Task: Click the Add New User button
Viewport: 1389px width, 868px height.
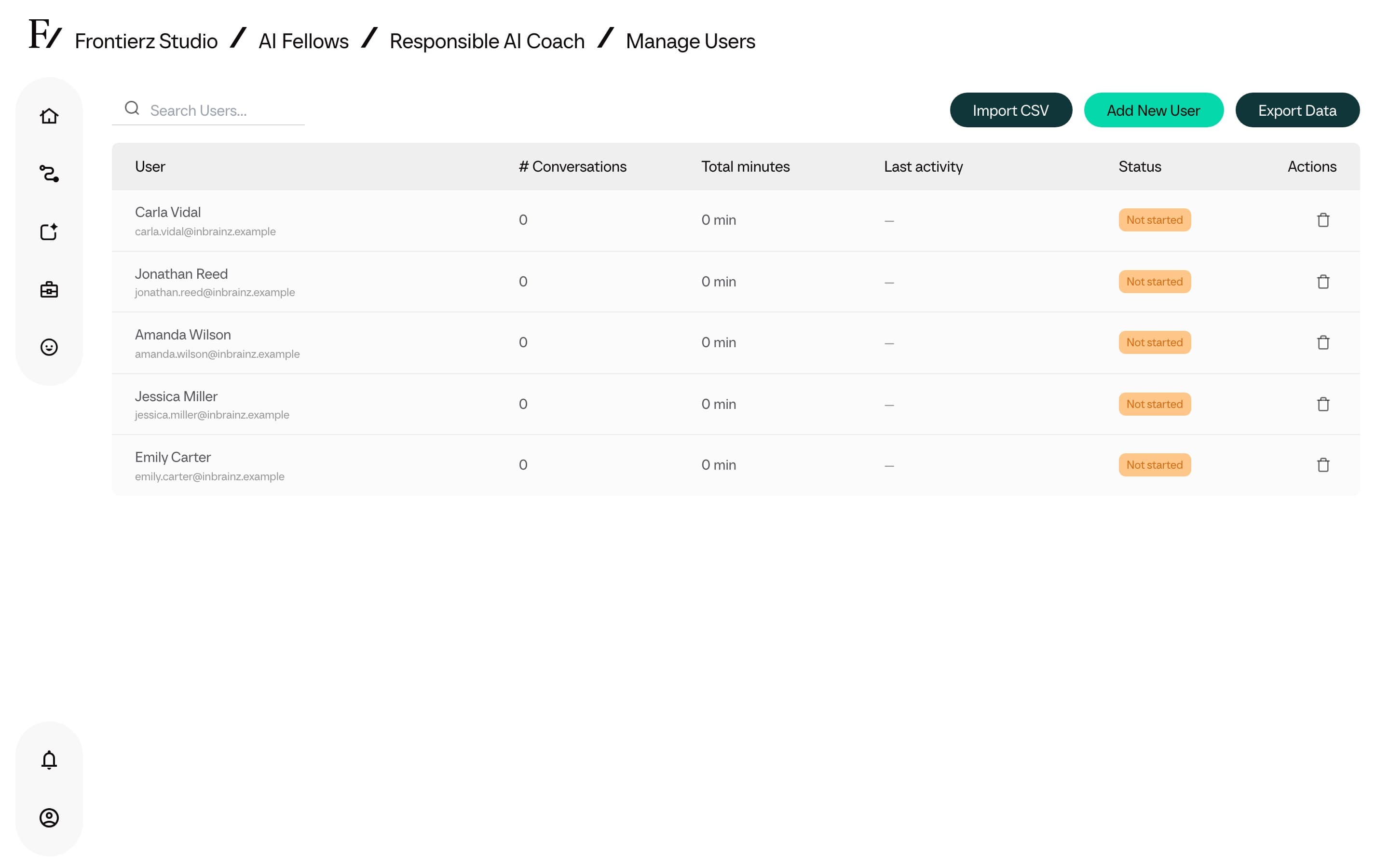Action: coord(1154,110)
